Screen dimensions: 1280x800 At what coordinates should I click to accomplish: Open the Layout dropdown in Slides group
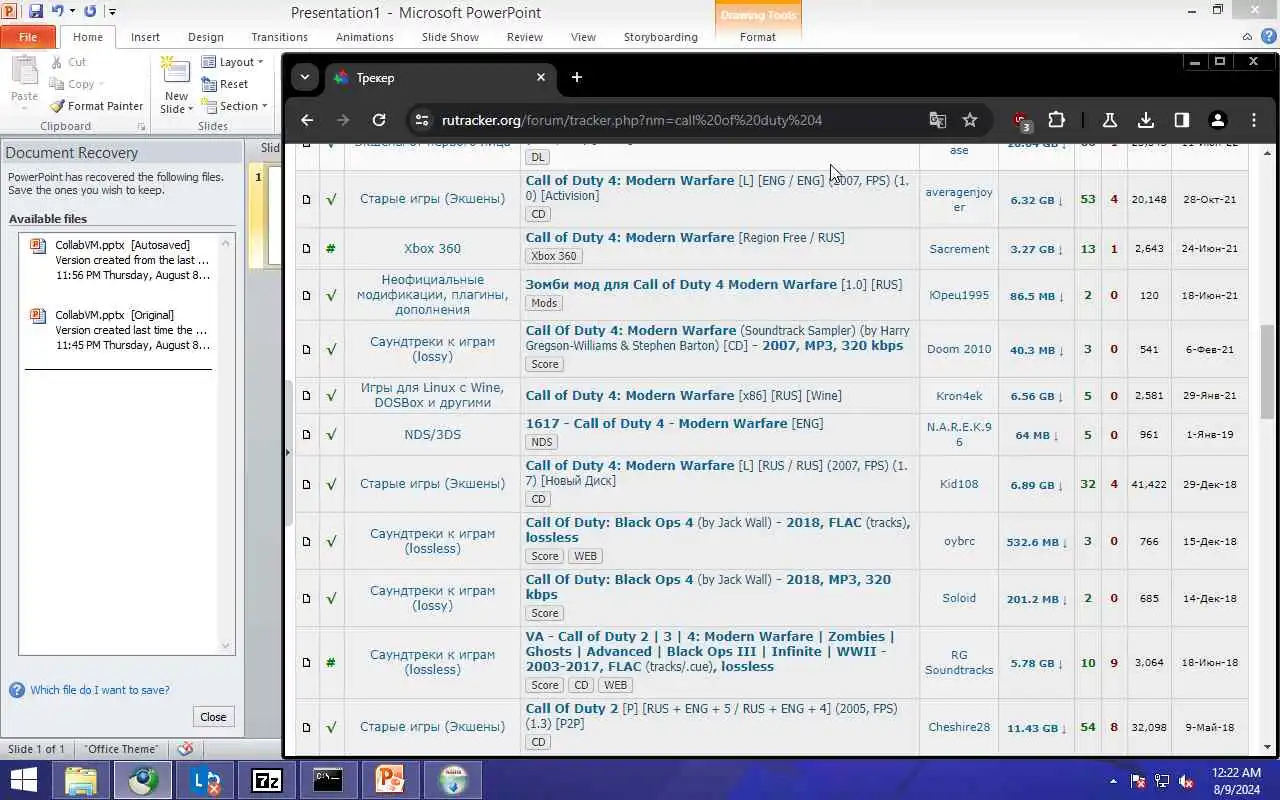(233, 62)
